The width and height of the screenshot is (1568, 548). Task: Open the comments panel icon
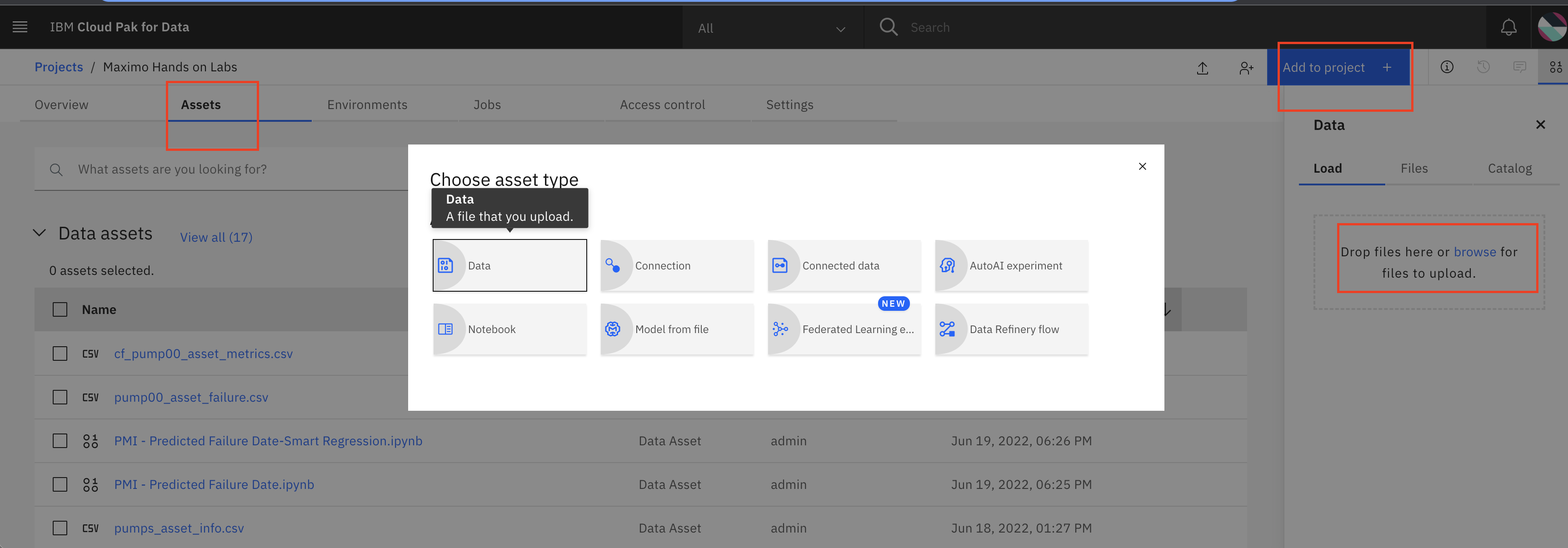coord(1519,67)
